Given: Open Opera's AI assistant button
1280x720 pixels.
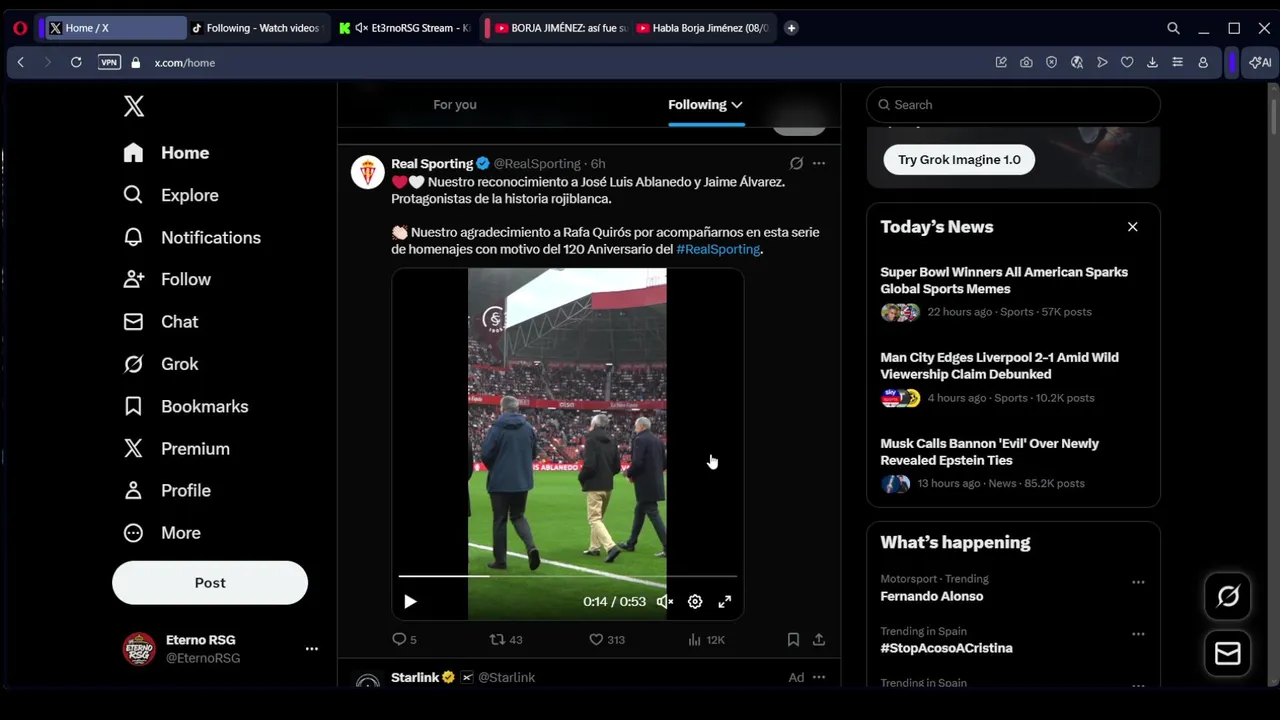Looking at the screenshot, I should [1260, 62].
